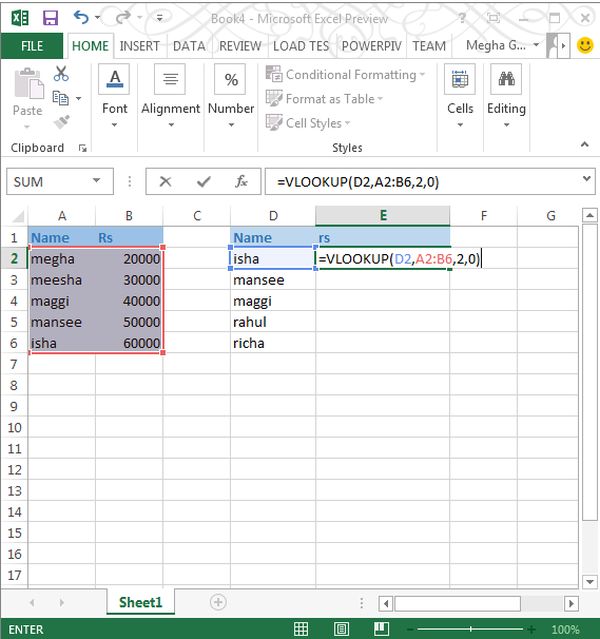
Task: Click the Cut scissors icon
Action: (x=61, y=74)
